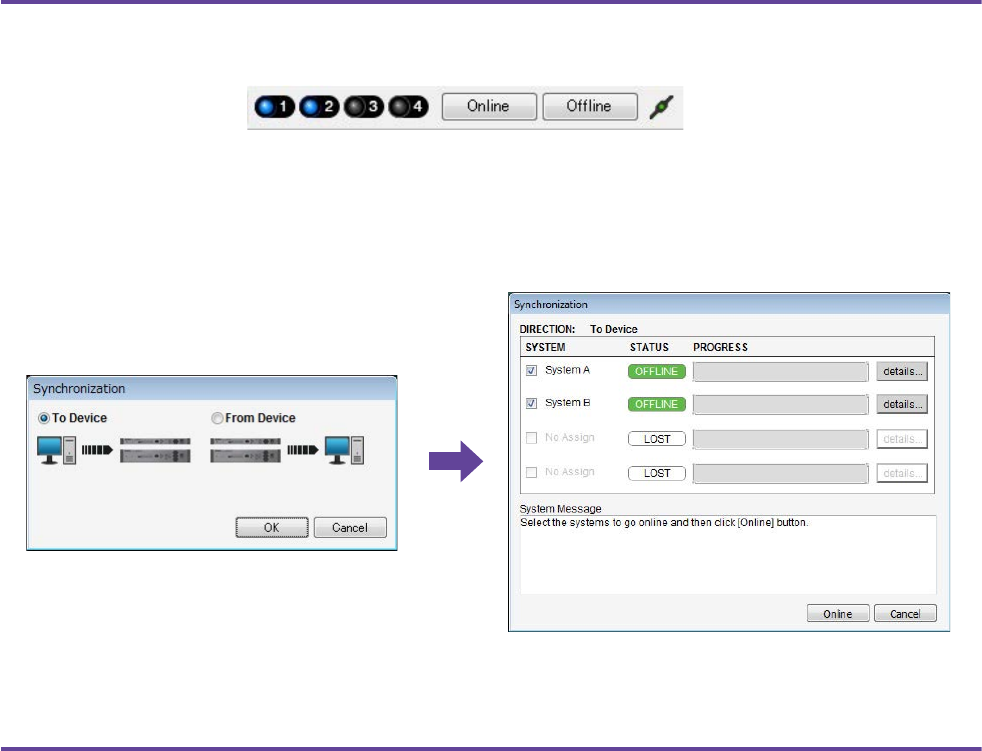Select system indicator 2 in toolbar
Screen dimensions: 982x751
[x=319, y=106]
